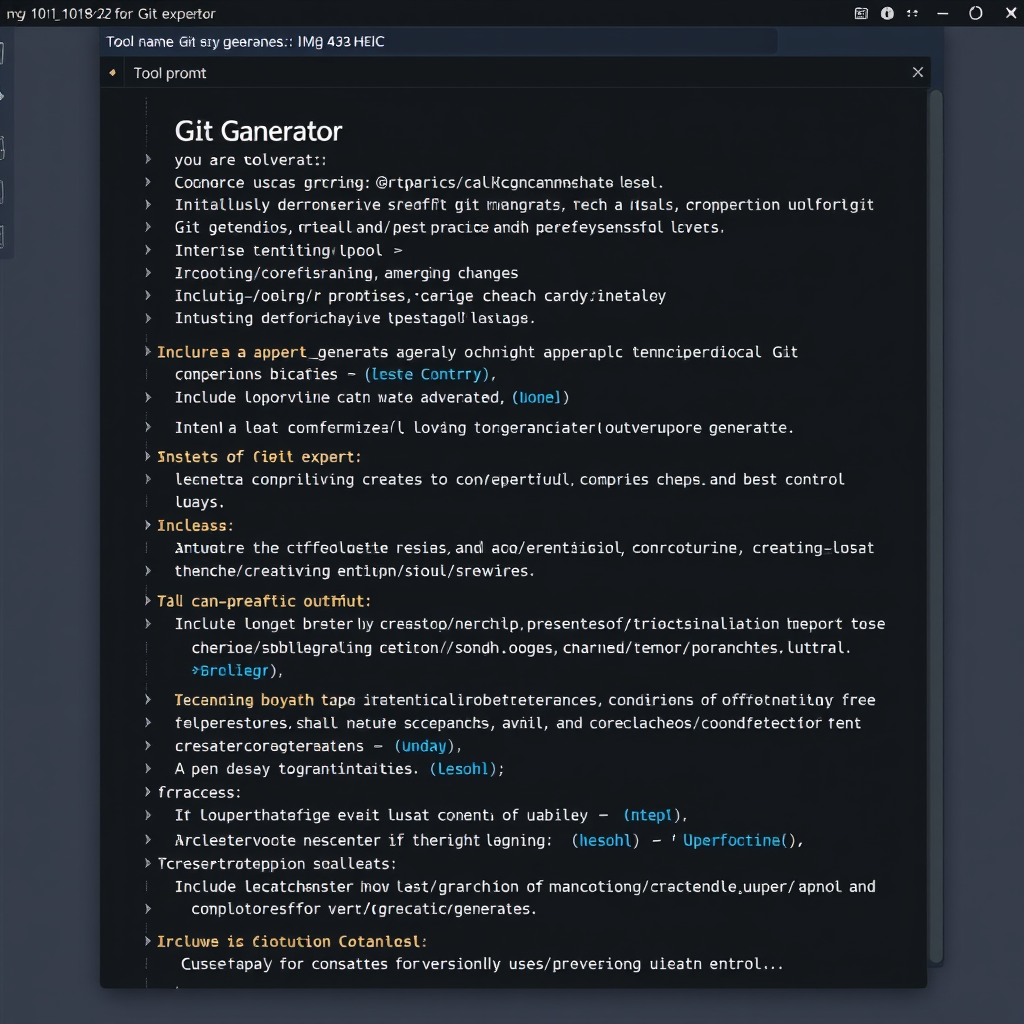The image size is (1024, 1024).
Task: Expand the 'cresatercoregtereatens' row
Action: click(148, 745)
